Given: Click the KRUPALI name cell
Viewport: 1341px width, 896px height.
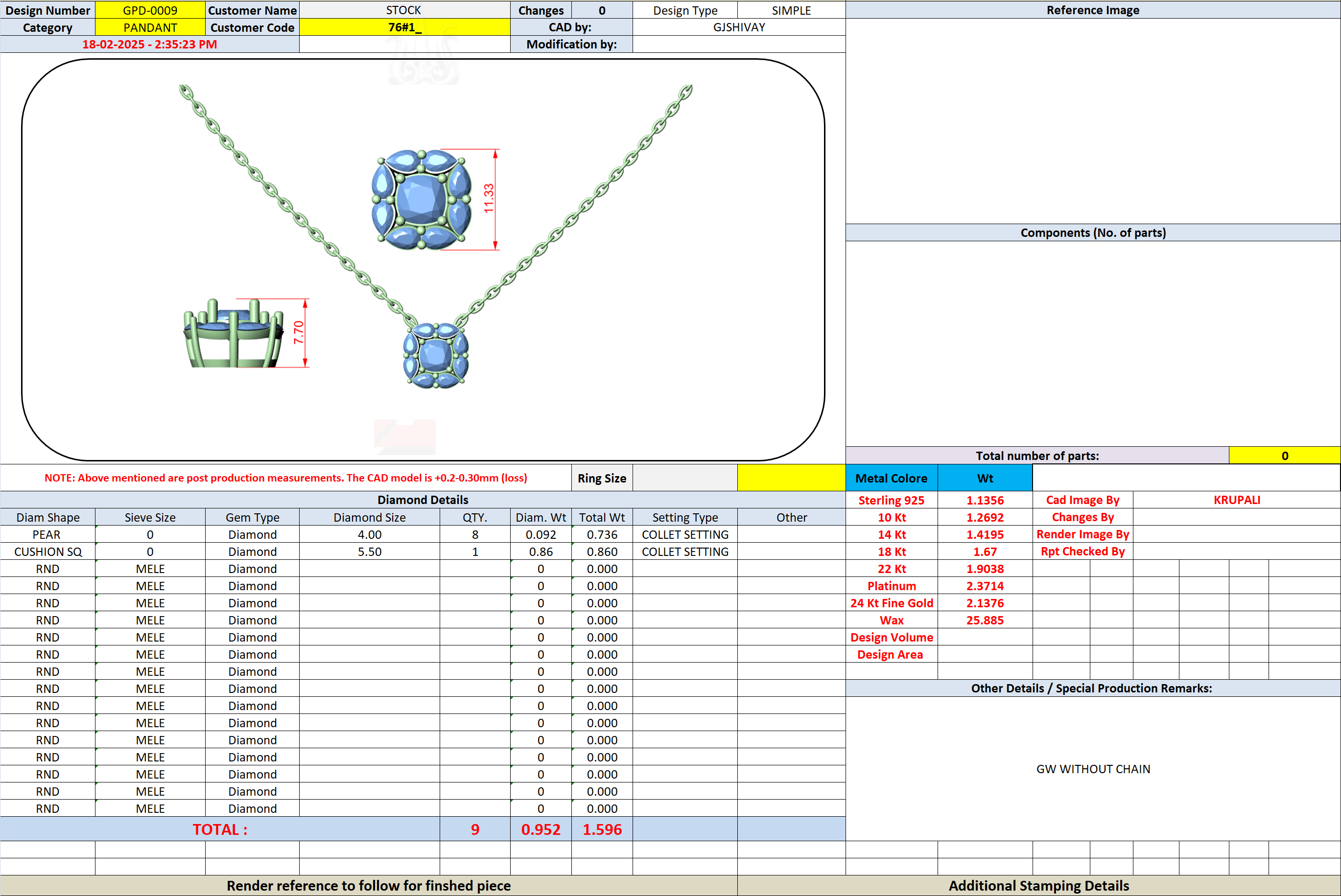Looking at the screenshot, I should (x=1236, y=500).
